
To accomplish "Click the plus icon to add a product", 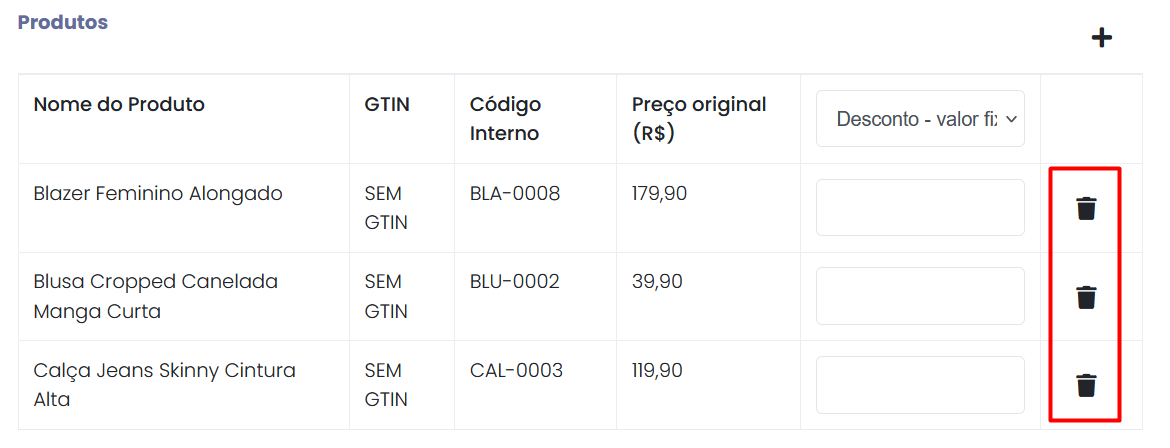I will [x=1101, y=38].
